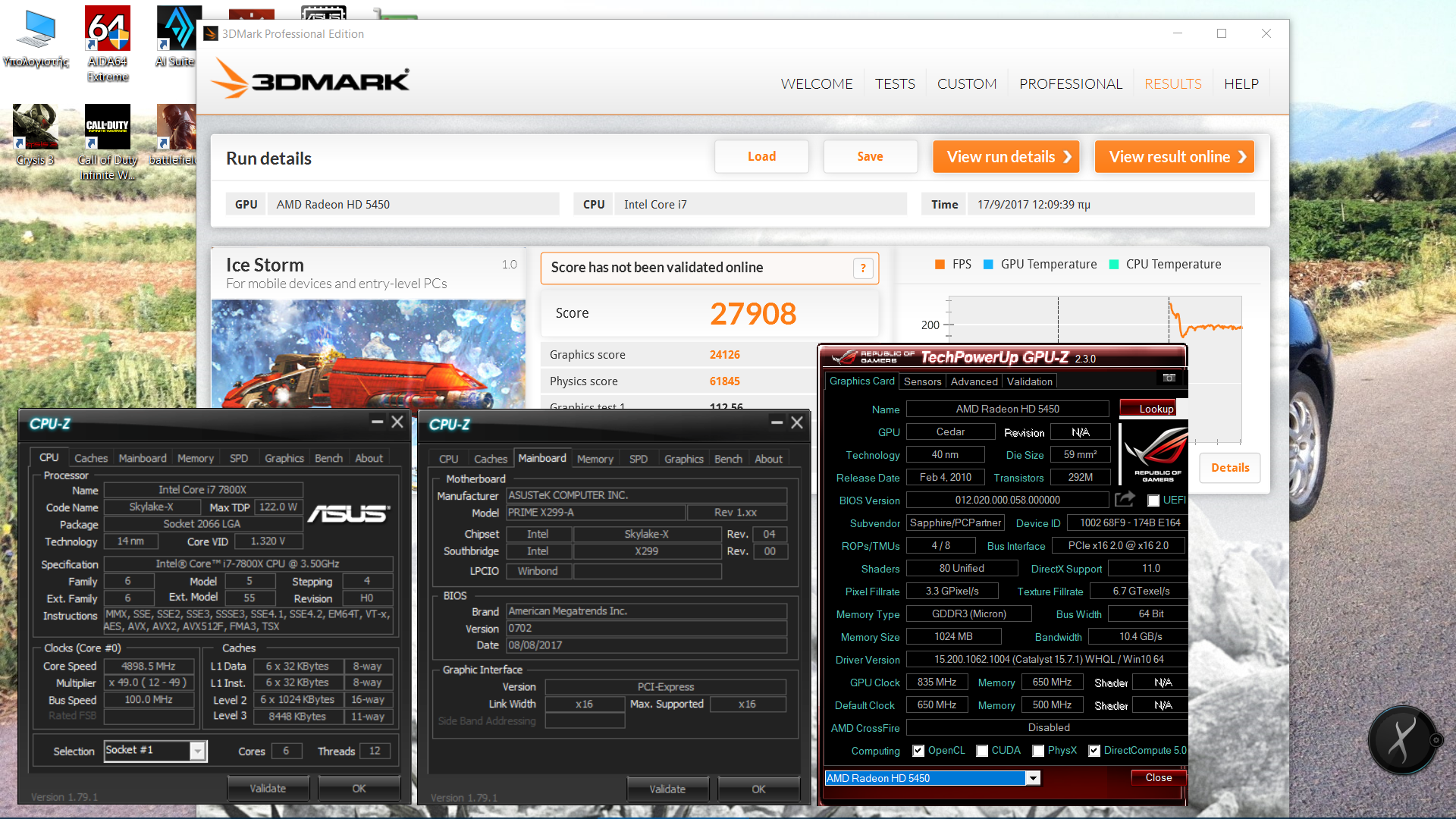Click the orange FPS legend marker

[x=940, y=265]
